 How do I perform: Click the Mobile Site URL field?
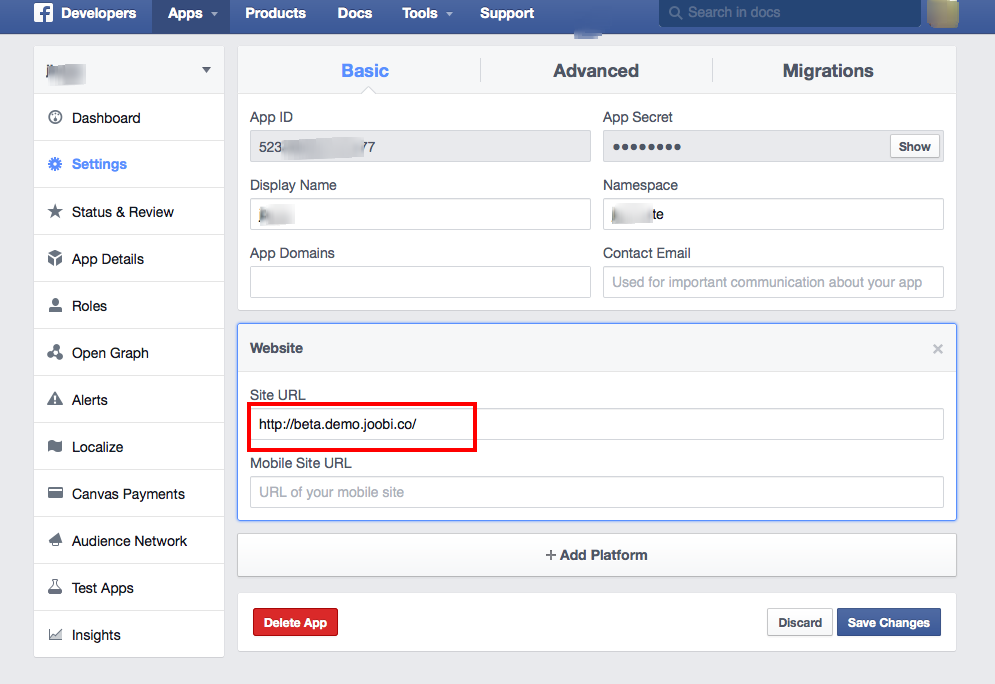point(596,492)
